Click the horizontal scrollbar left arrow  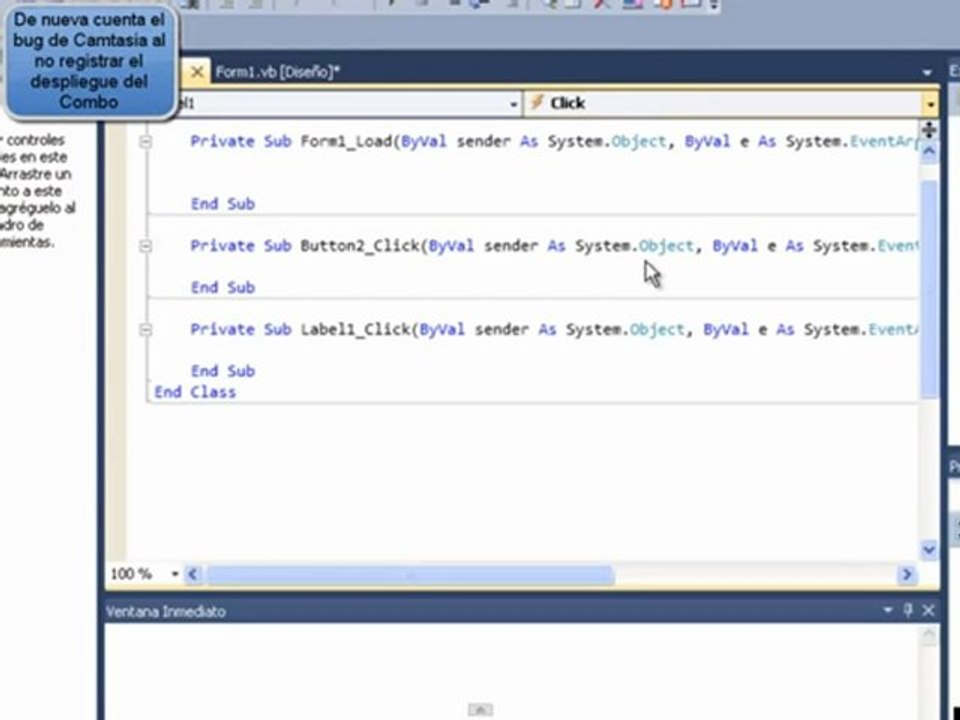(x=193, y=574)
